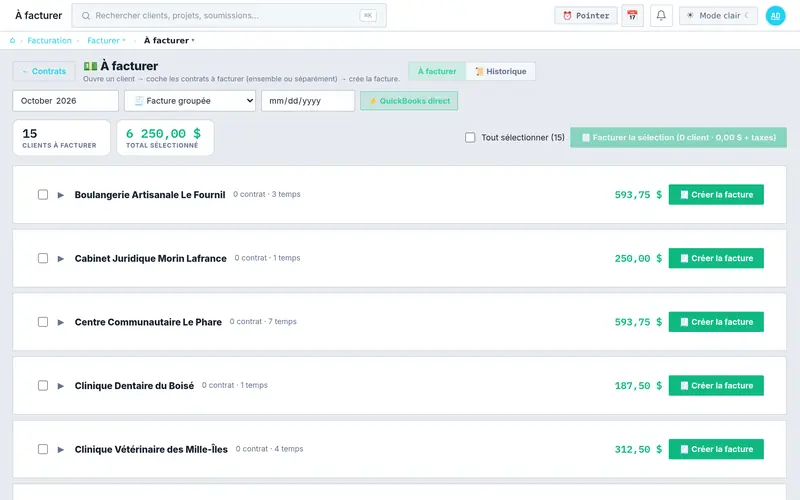Image resolution: width=800 pixels, height=500 pixels.
Task: Click the Pointer button
Action: (586, 16)
